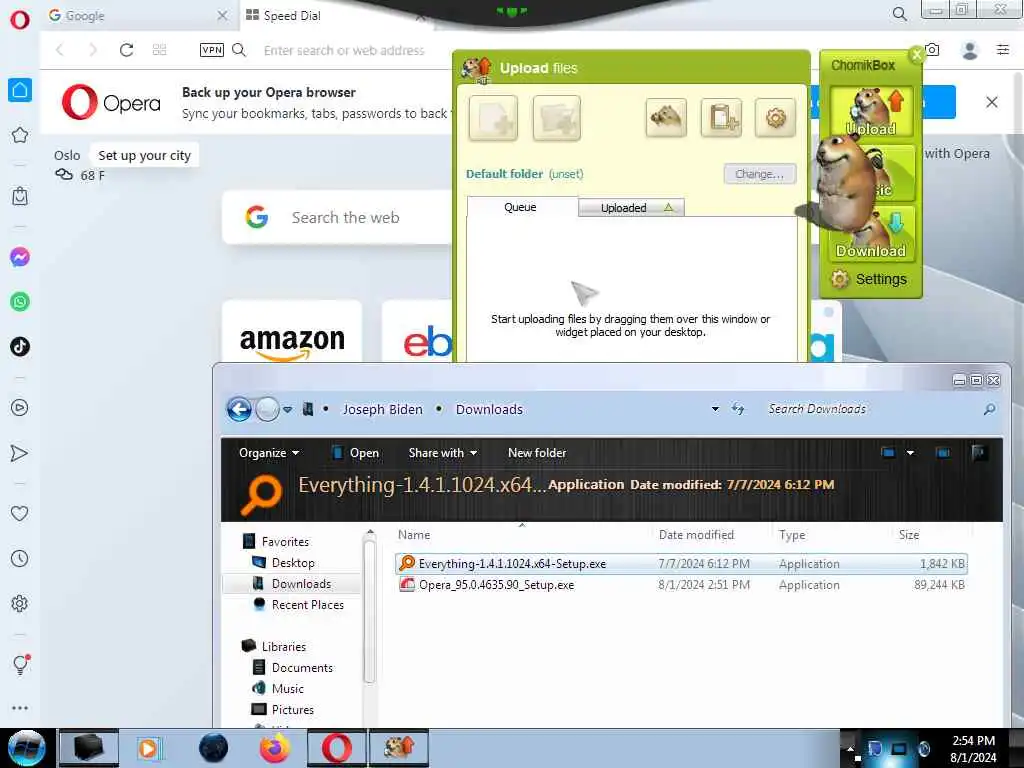
Task: Open Settings in the ChomikBox widget
Action: (x=869, y=279)
